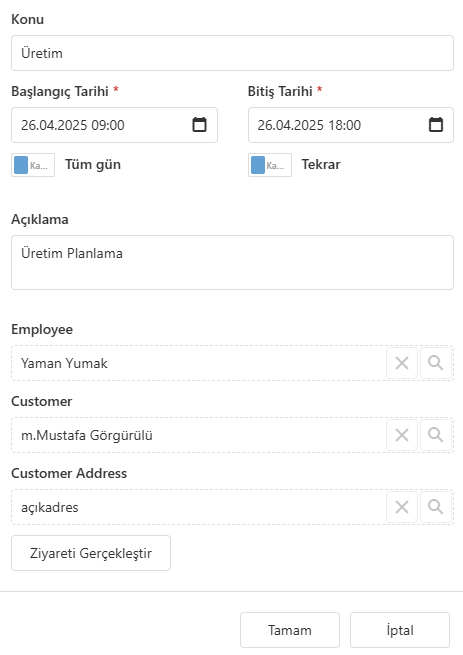Click into the Açıklama text area
Viewport: 463px width, 655px height.
232,262
